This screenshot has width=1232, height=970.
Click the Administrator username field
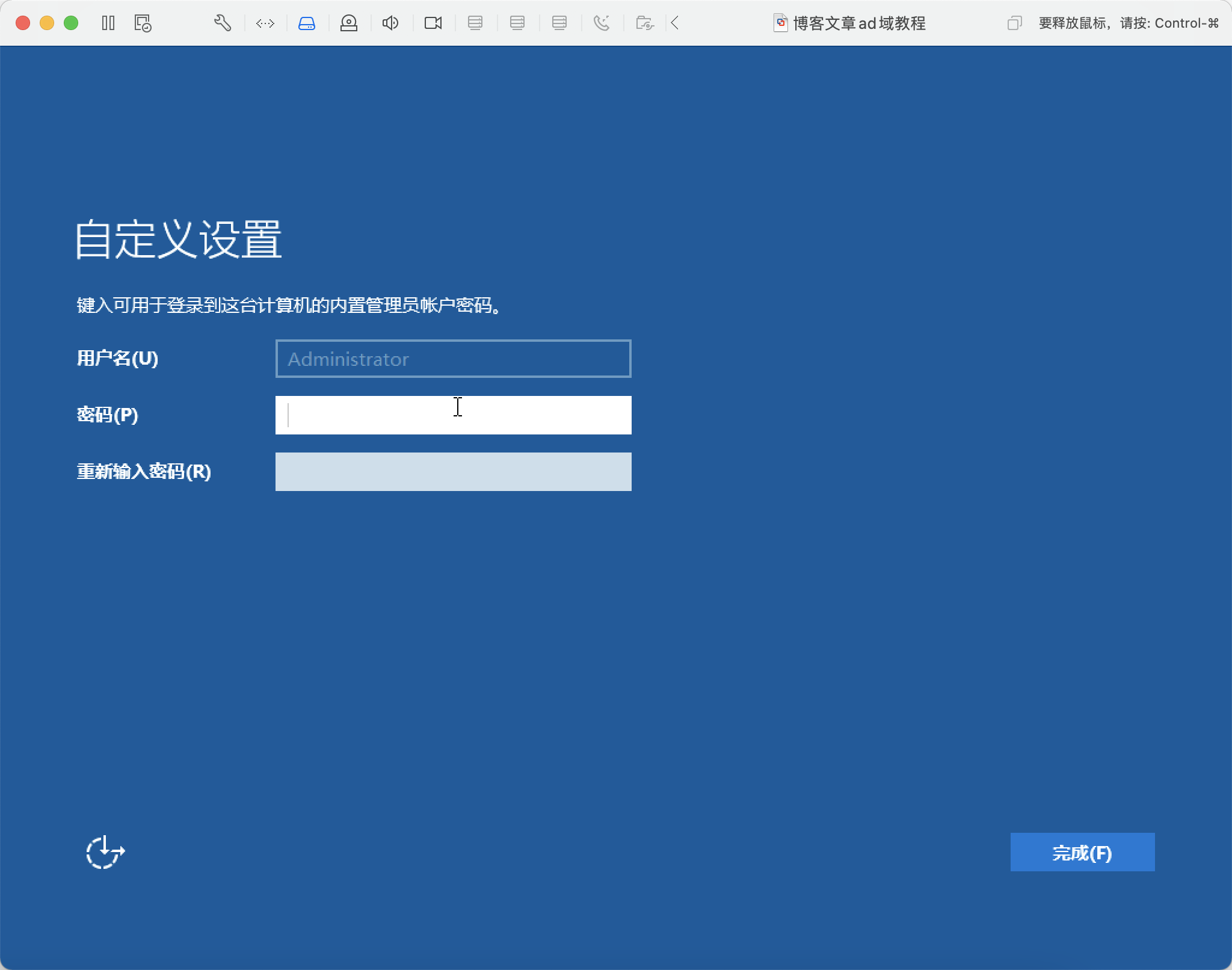pyautogui.click(x=453, y=359)
